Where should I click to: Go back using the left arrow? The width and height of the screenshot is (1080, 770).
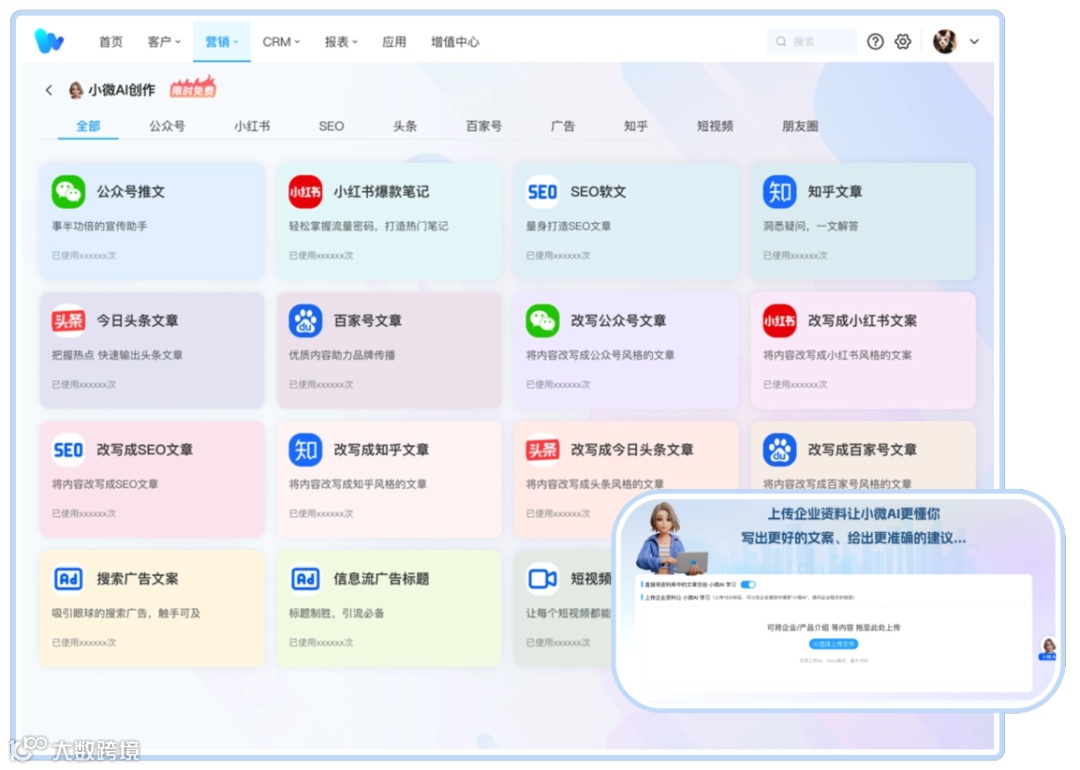click(x=49, y=90)
